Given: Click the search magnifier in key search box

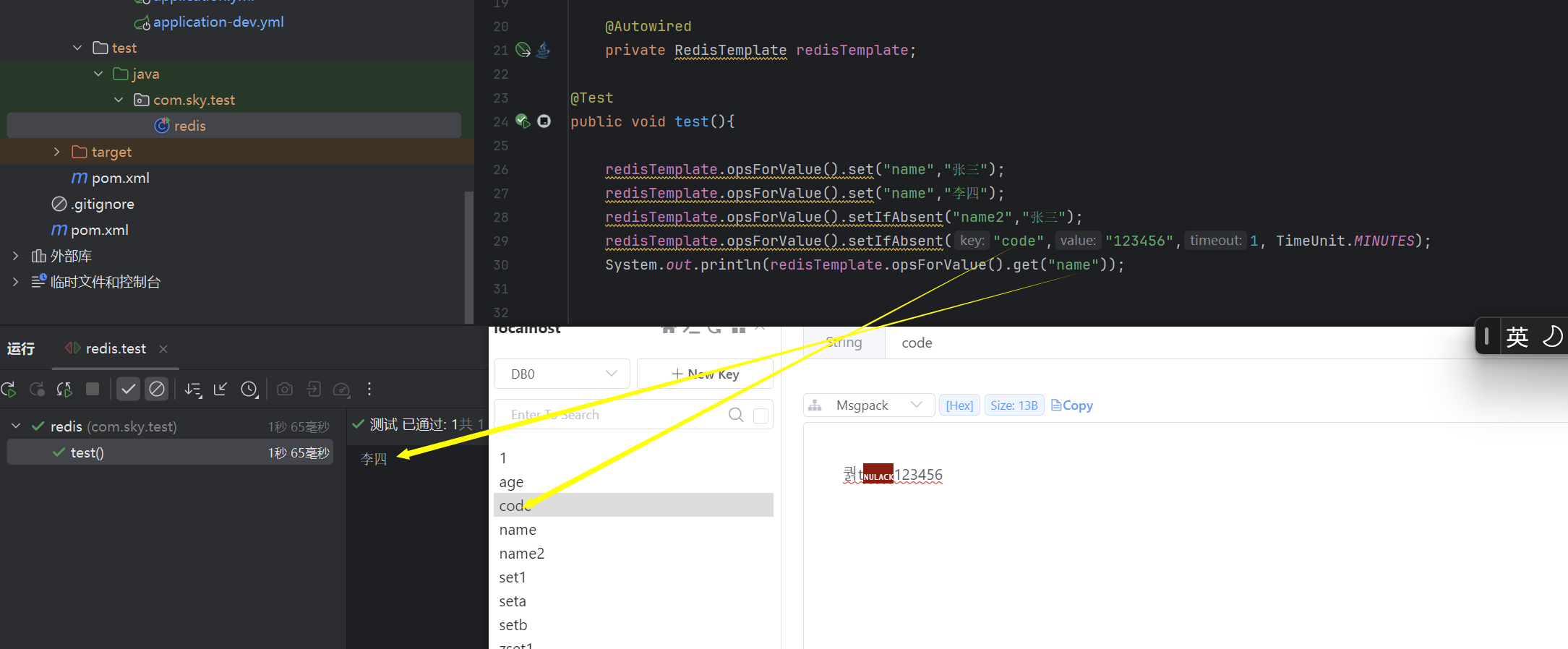Looking at the screenshot, I should 736,415.
